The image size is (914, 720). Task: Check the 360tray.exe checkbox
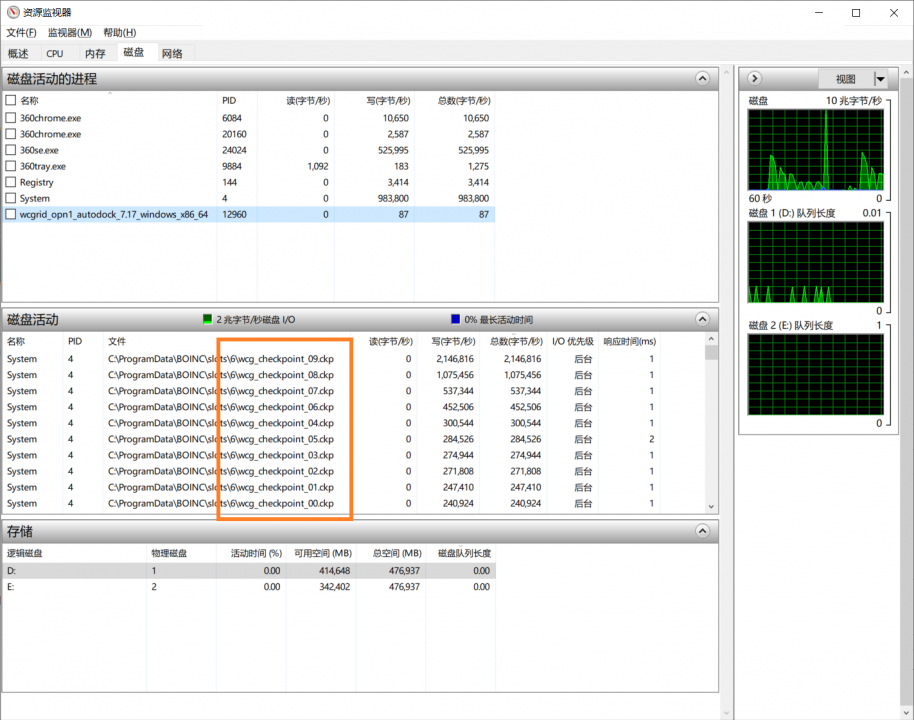click(10, 166)
